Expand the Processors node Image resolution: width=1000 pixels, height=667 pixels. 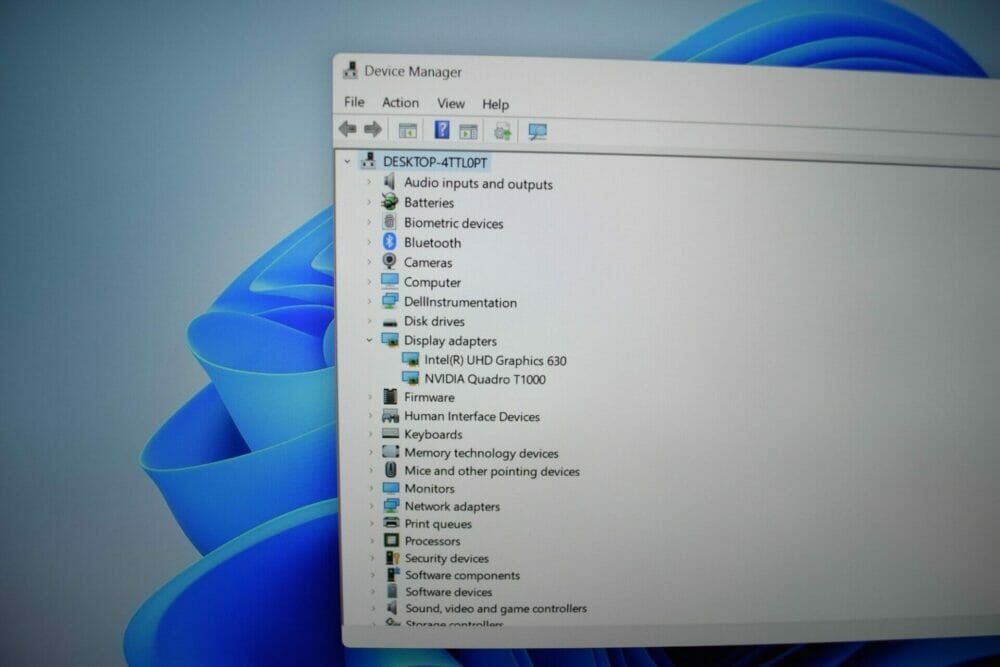[372, 541]
